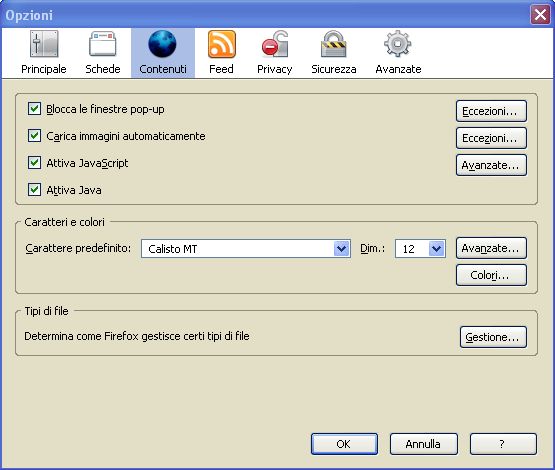Viewport: 555px width, 470px height.
Task: Open the Feed RSS icon
Action: point(222,44)
